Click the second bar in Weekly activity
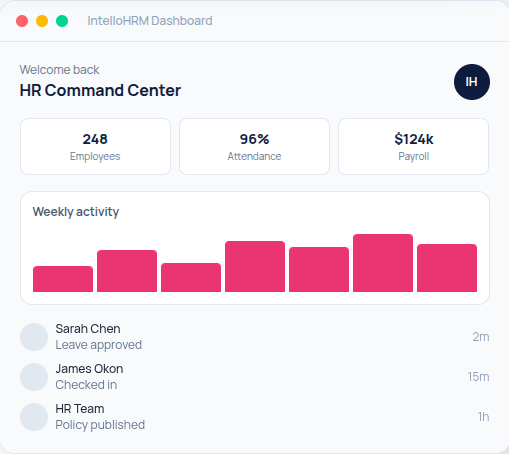Screen dimensions: 509x454 [127, 271]
